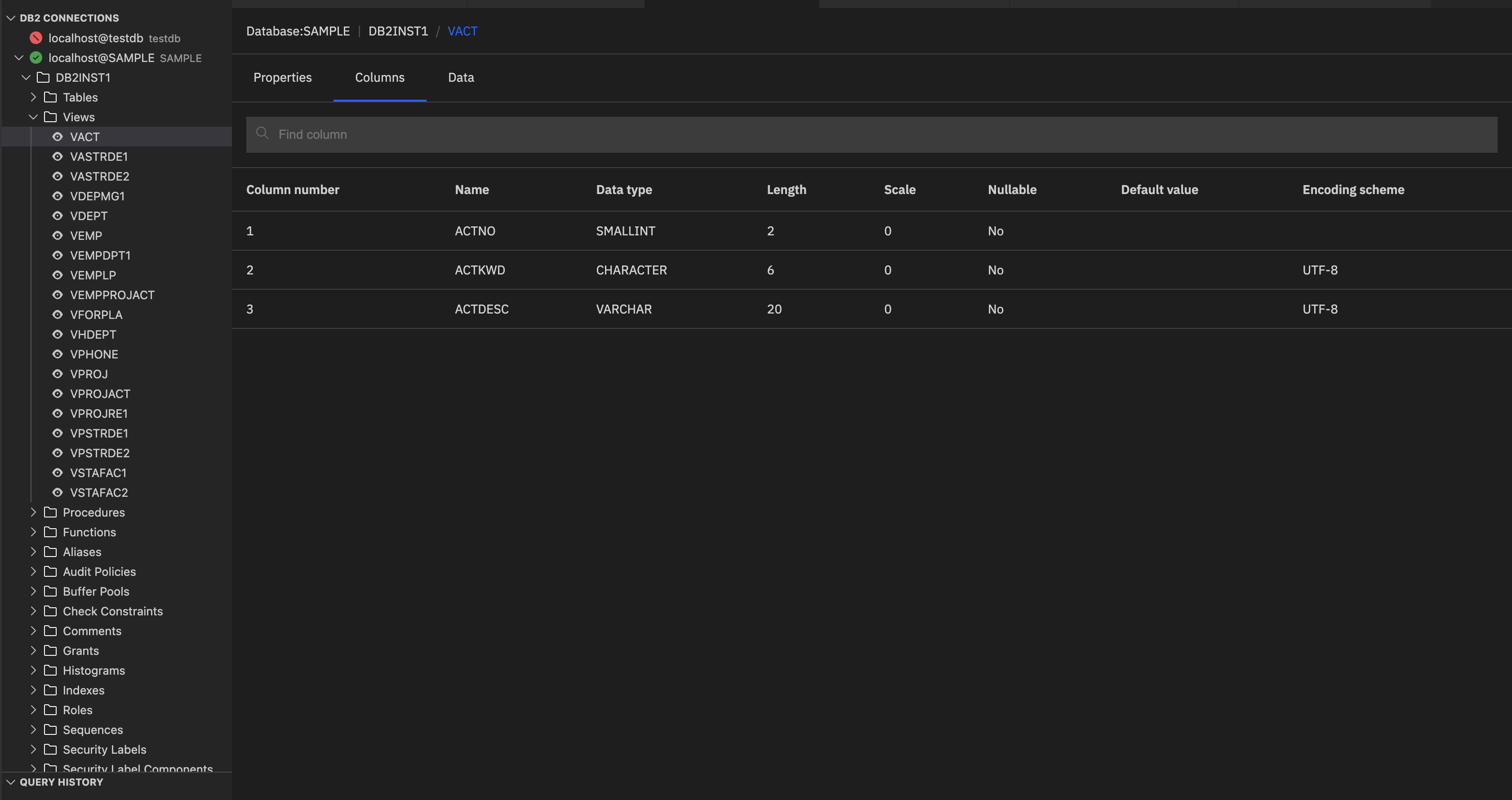Viewport: 1512px width, 800px height.
Task: Click the folder icon beside Procedures
Action: click(50, 512)
